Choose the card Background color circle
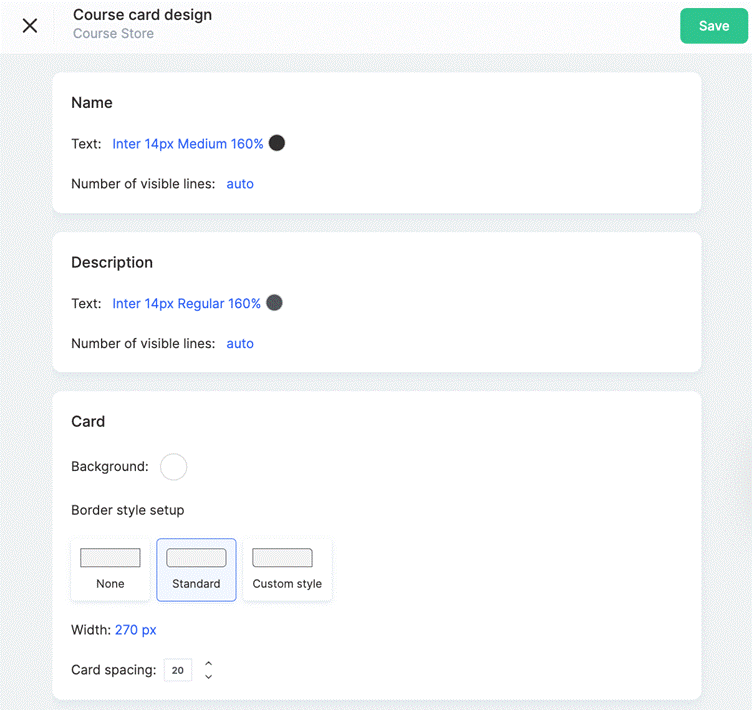The image size is (752, 710). coord(173,467)
